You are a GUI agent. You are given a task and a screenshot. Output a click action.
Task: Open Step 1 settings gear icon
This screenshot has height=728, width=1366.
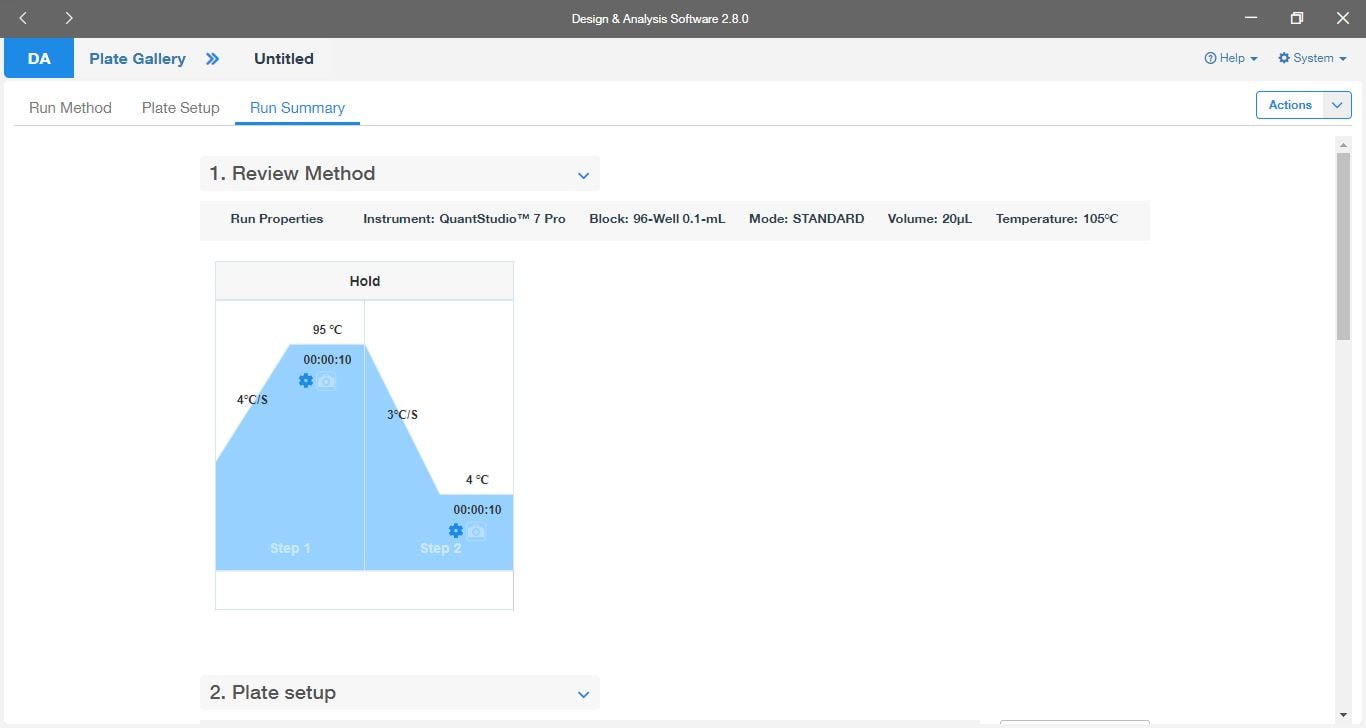coord(306,381)
